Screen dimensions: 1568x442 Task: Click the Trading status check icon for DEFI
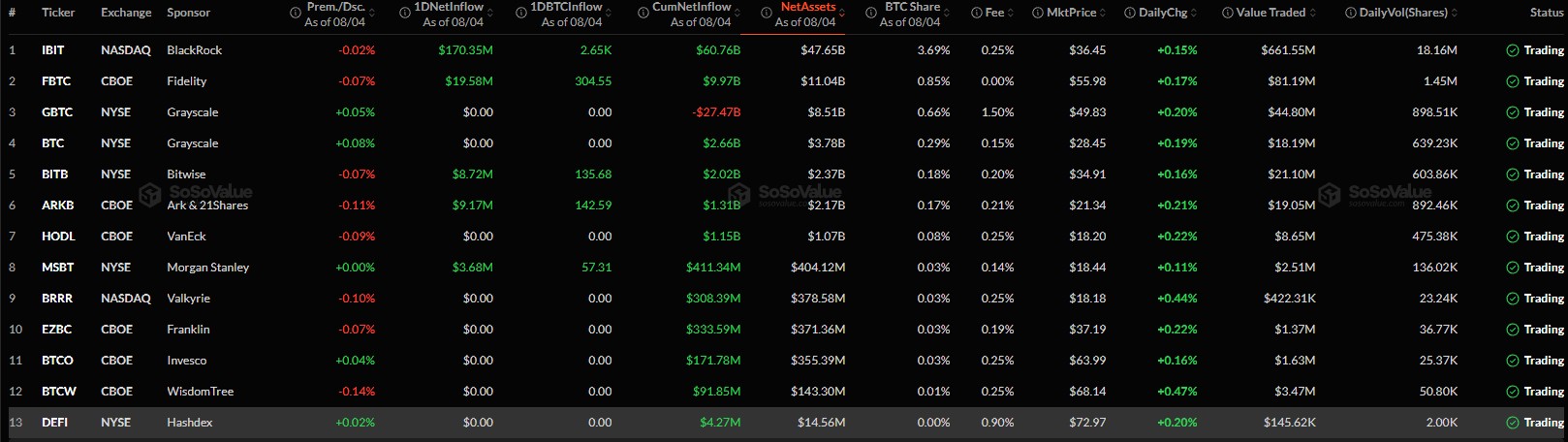pos(1512,423)
